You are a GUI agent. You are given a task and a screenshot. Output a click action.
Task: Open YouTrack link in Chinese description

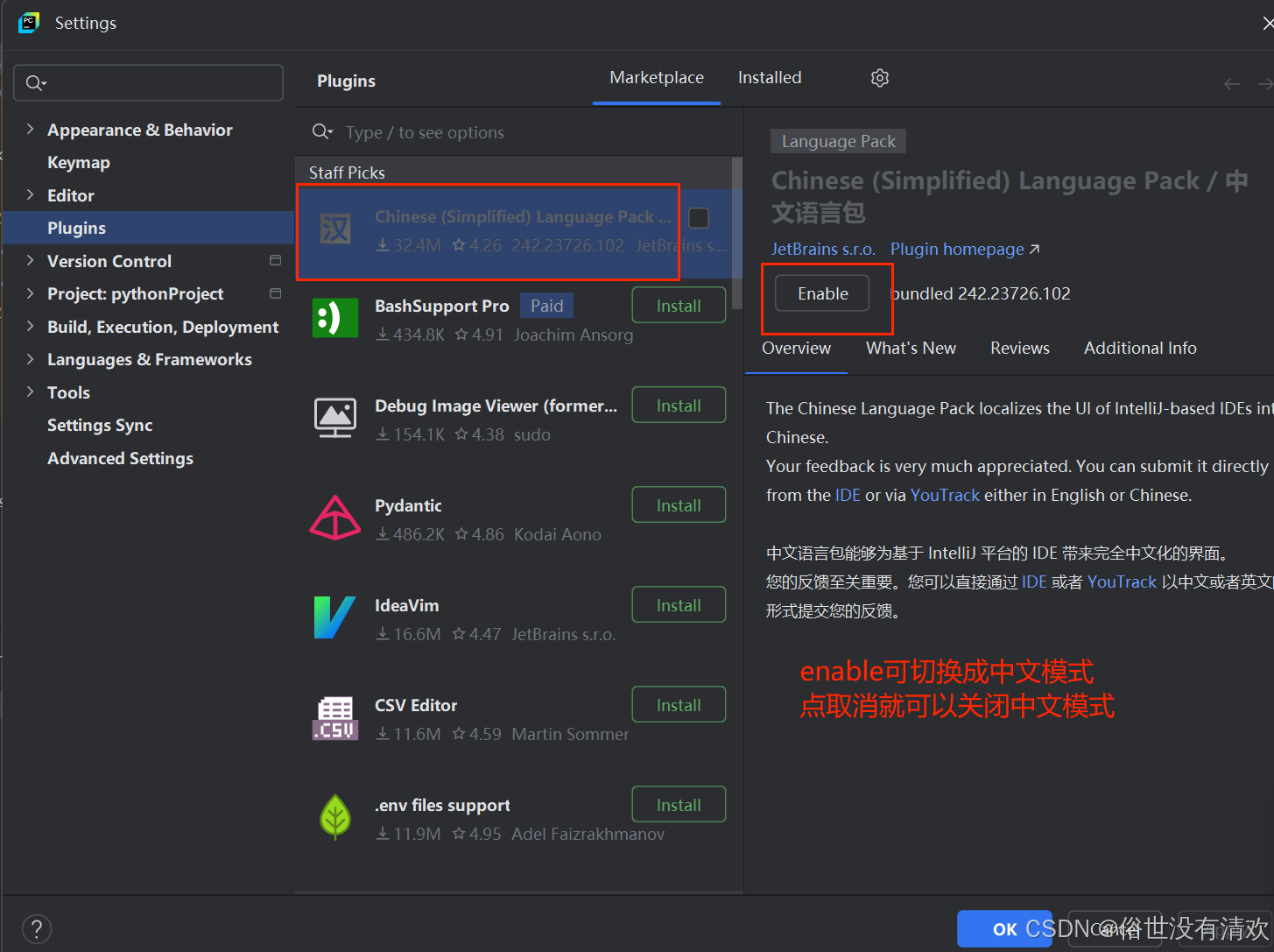tap(1122, 582)
